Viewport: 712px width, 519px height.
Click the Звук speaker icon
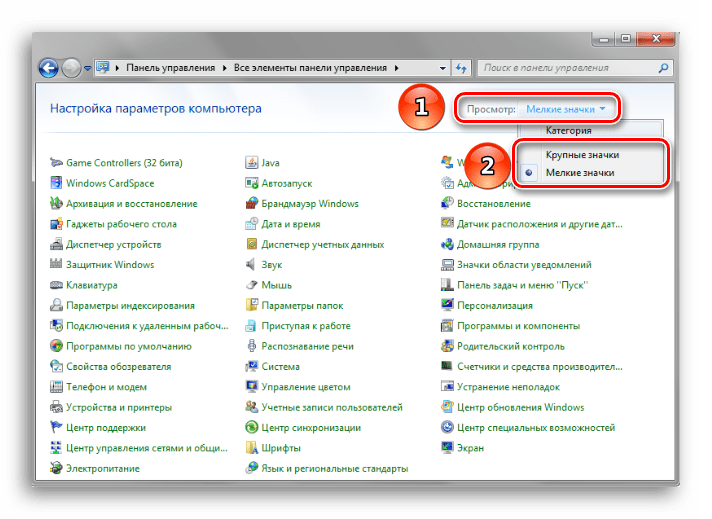251,264
